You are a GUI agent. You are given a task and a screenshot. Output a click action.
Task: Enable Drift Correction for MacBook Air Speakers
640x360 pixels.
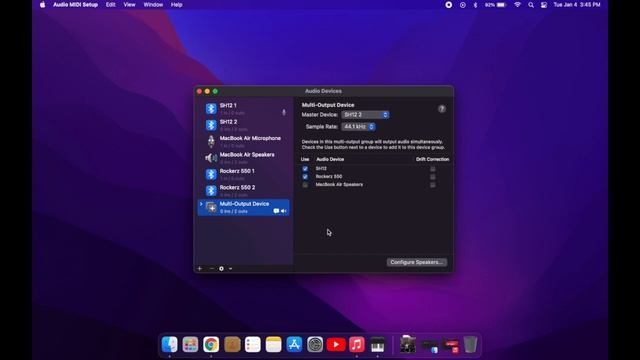click(x=433, y=185)
